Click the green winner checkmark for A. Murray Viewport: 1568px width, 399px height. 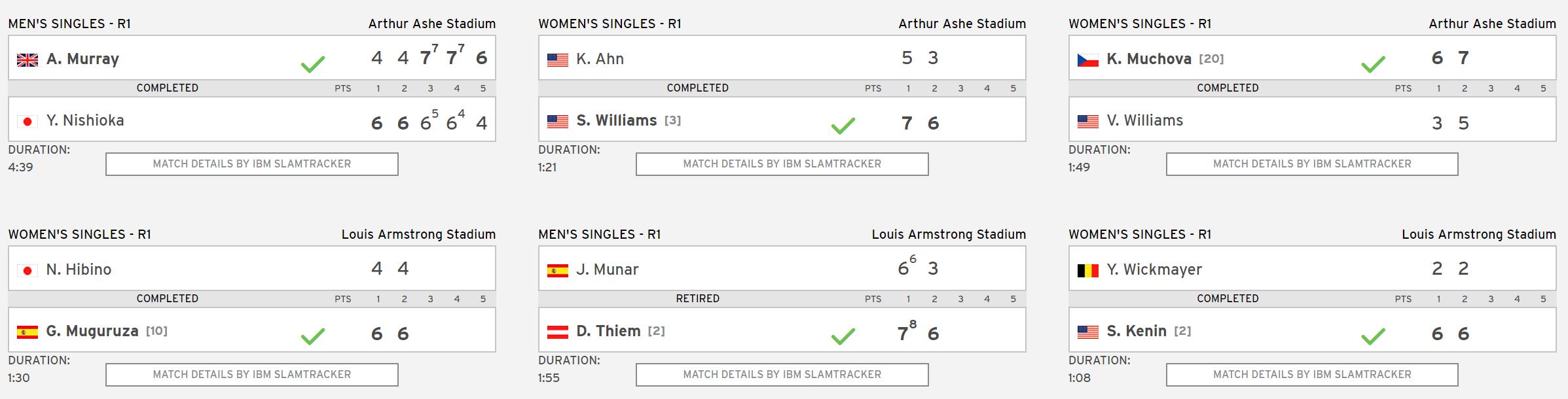(x=313, y=64)
